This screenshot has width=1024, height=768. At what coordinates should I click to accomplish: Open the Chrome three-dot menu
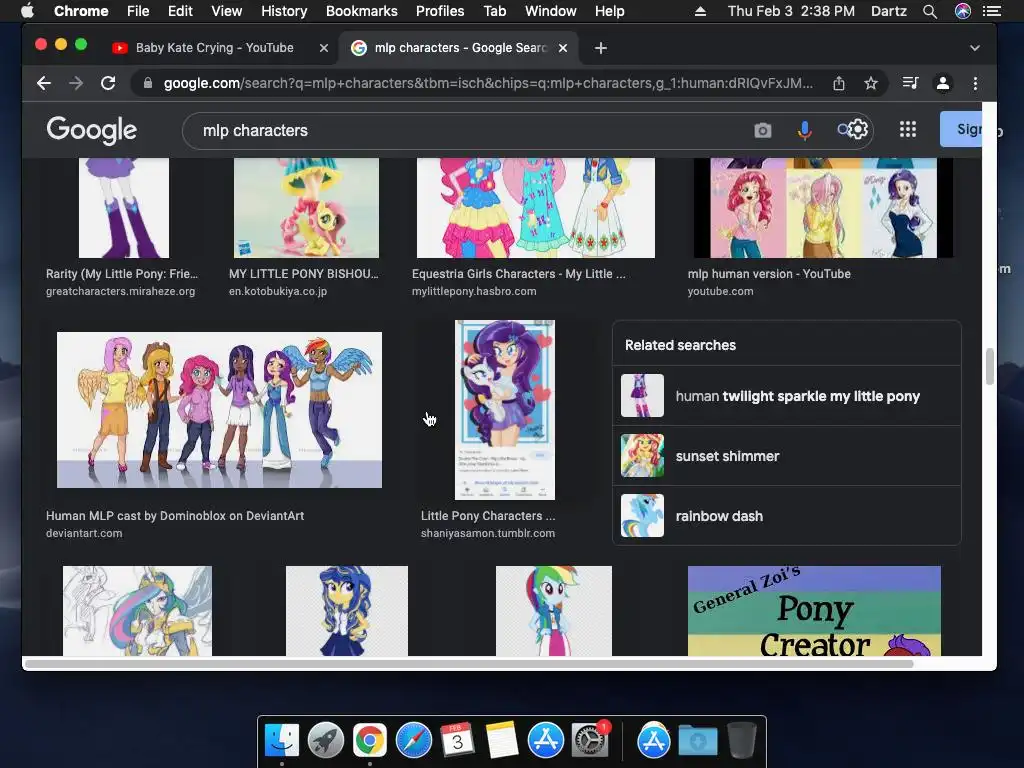point(975,83)
